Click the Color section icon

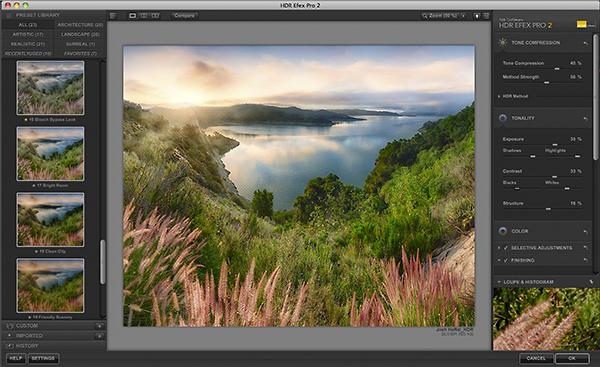(503, 231)
